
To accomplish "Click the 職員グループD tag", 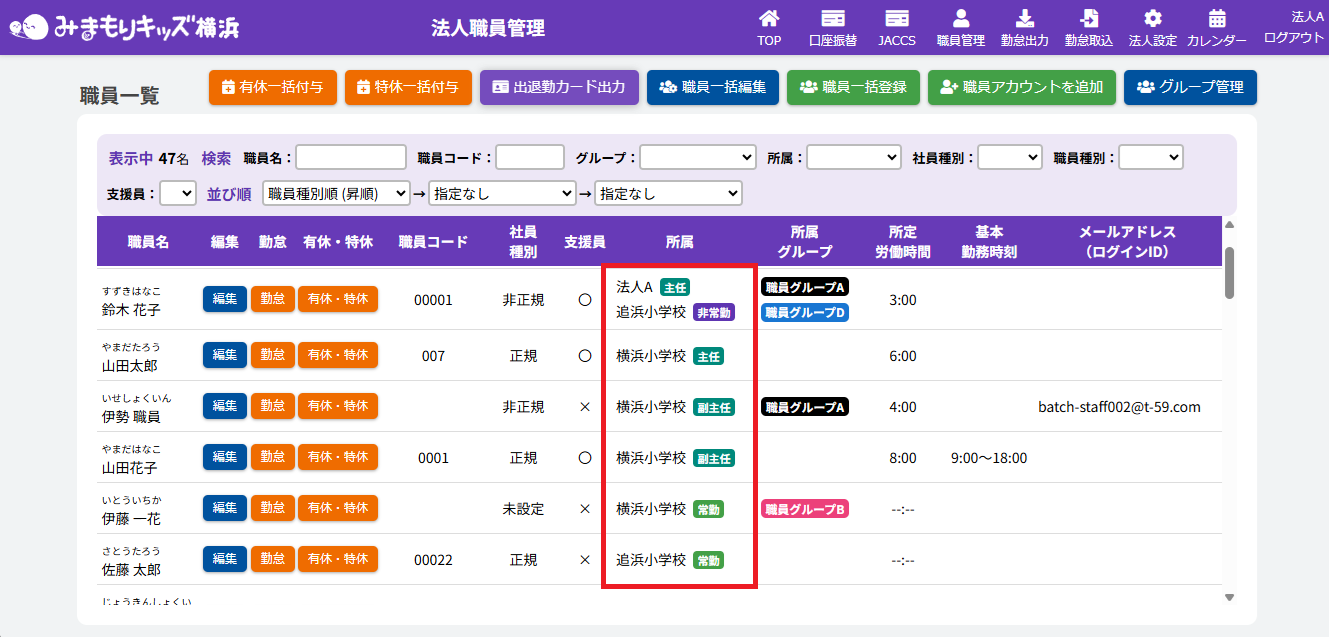I will click(805, 313).
